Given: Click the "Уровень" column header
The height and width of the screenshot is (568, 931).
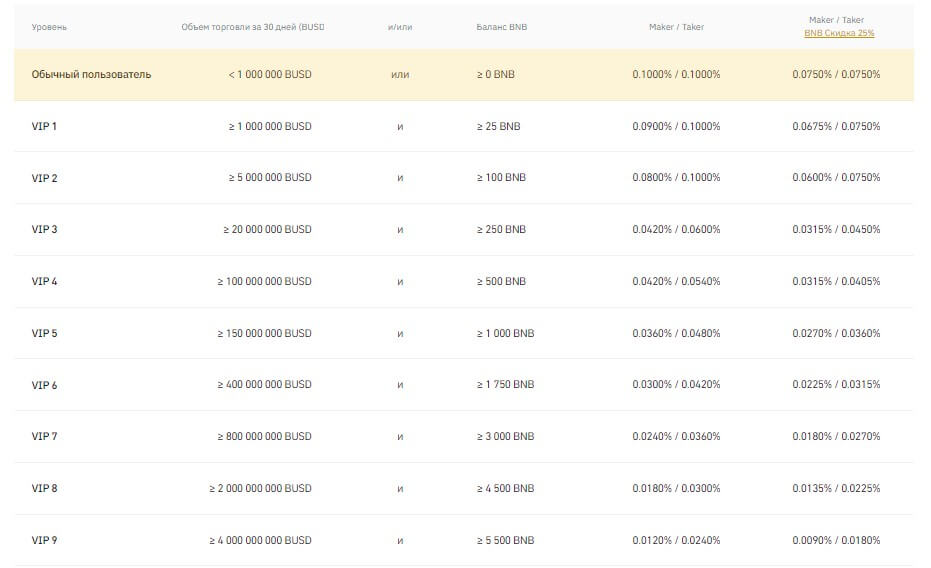Looking at the screenshot, I should [49, 27].
